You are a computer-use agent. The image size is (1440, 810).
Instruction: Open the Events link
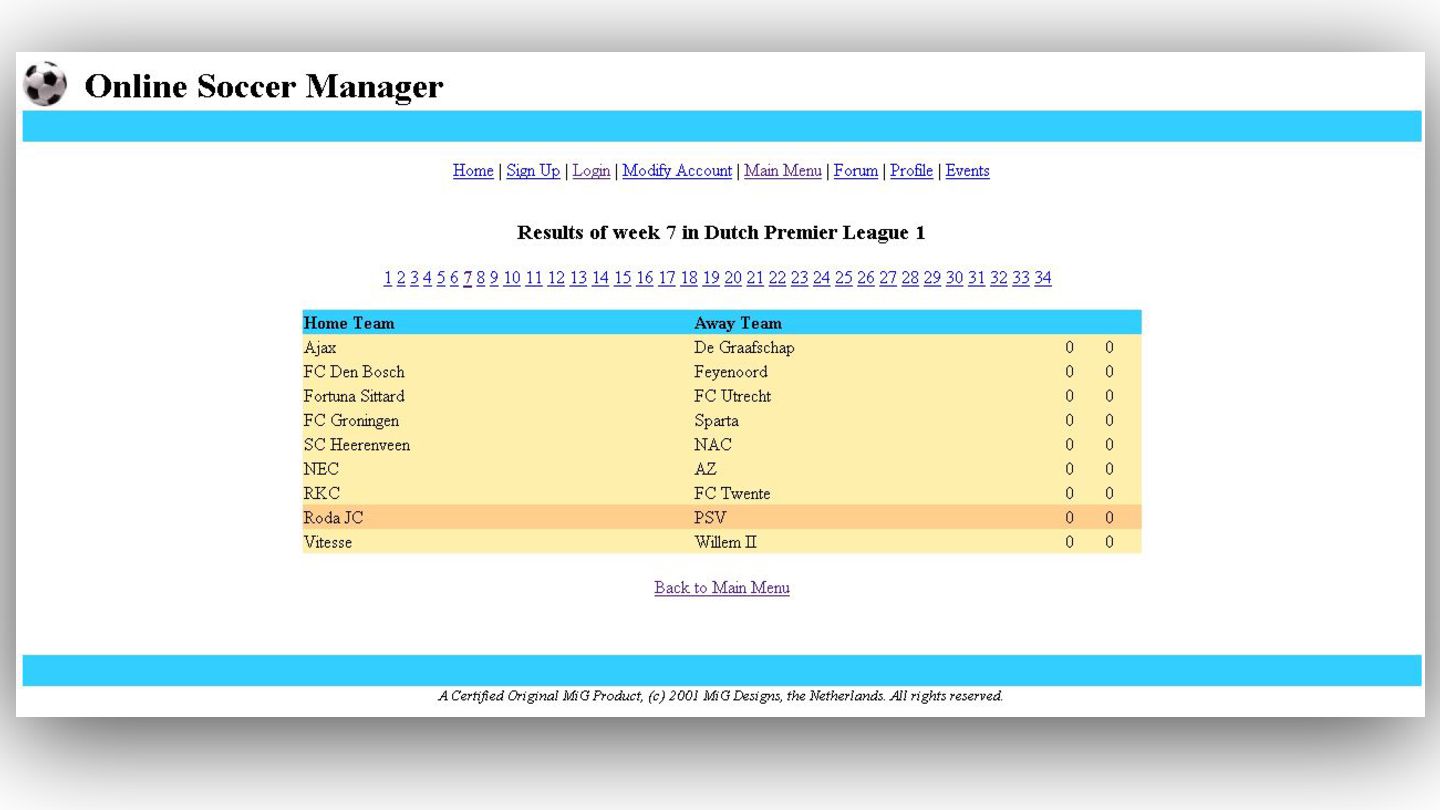(967, 170)
